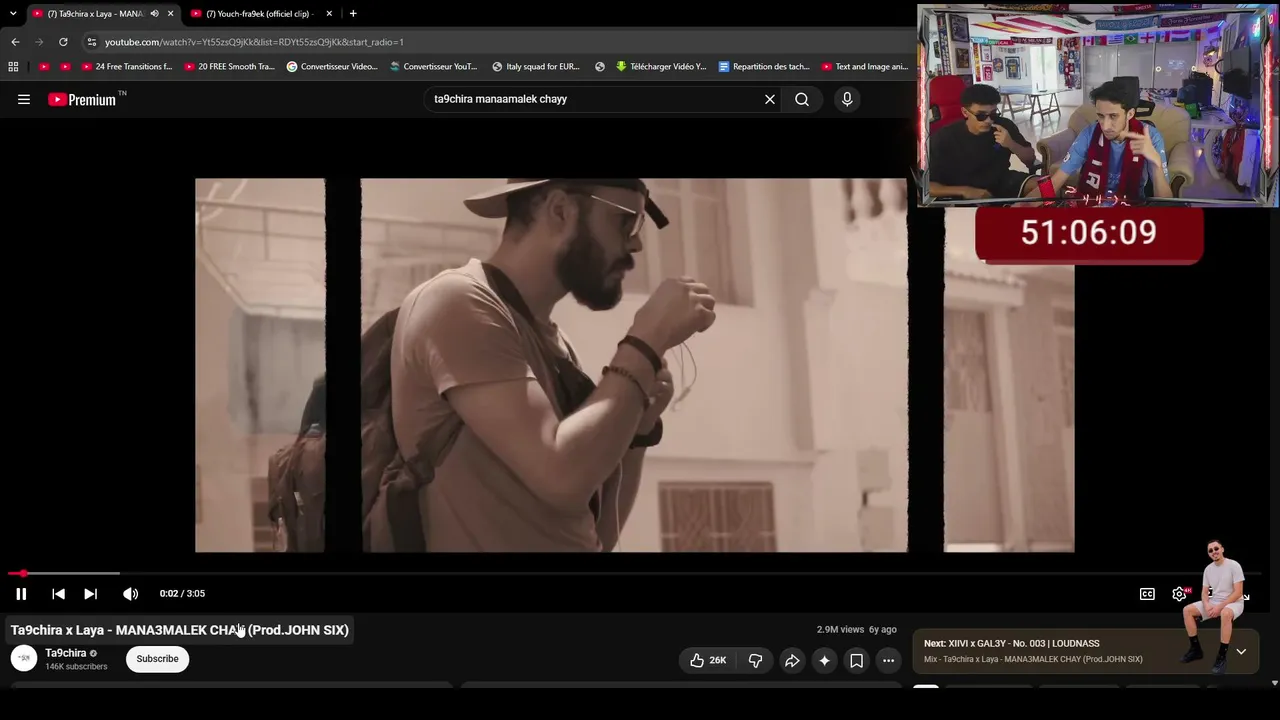
Task: Go back in browser history
Action: (15, 42)
